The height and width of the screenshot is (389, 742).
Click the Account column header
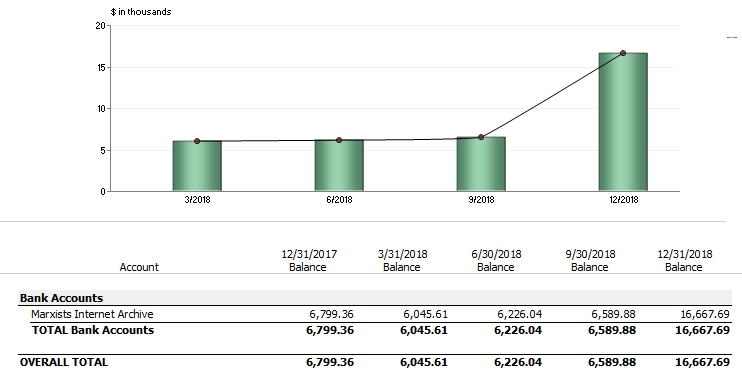(x=139, y=267)
